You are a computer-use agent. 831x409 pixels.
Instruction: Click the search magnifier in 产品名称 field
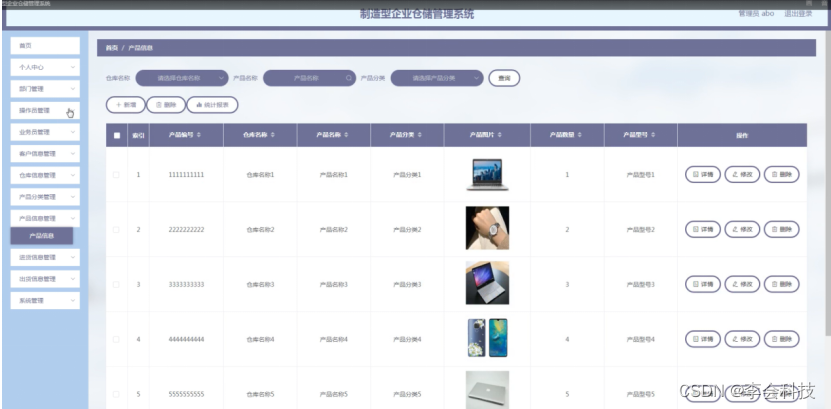tap(349, 78)
